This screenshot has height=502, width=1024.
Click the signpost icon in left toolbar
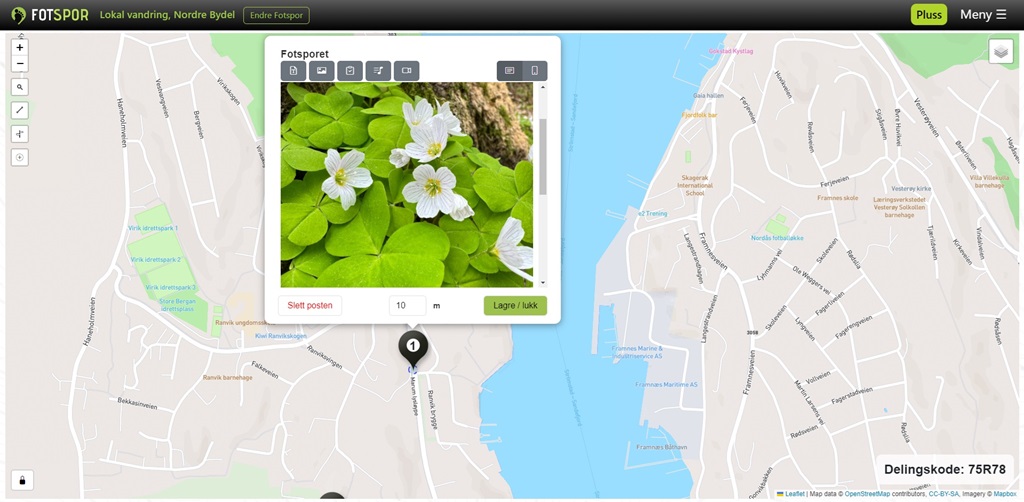20,134
